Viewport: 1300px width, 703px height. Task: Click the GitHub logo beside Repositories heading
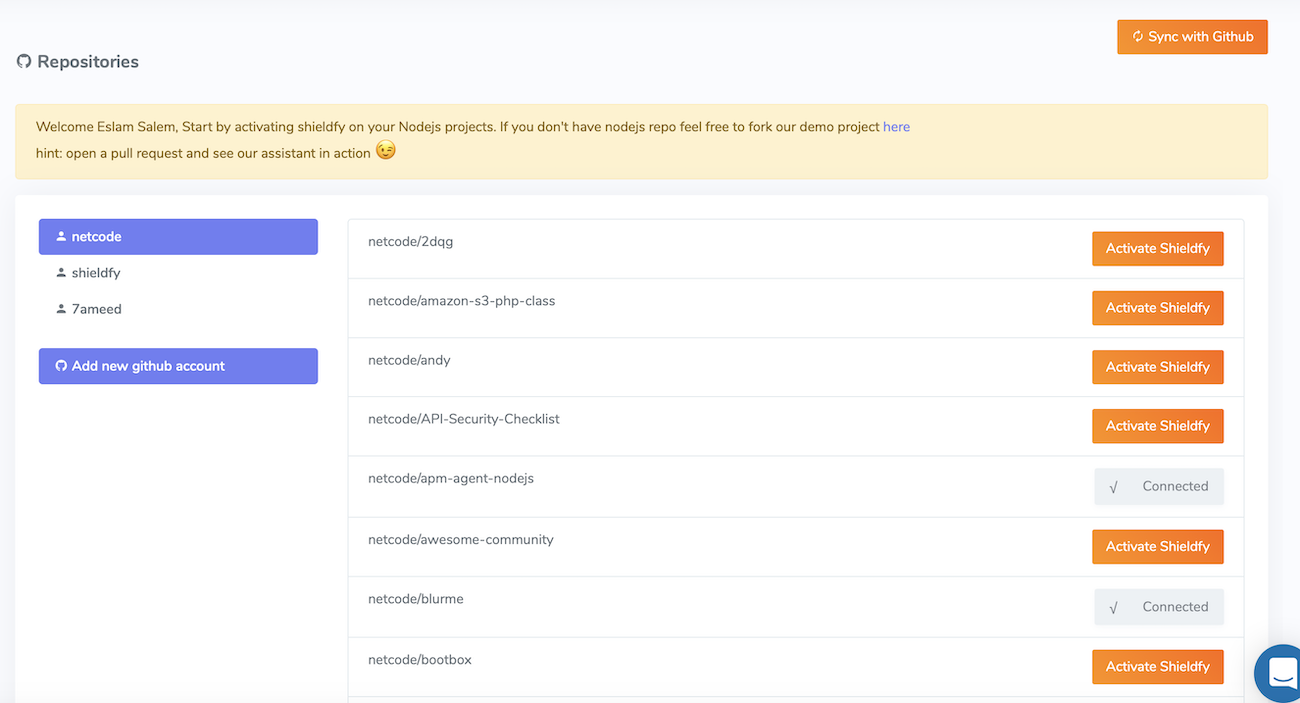(x=24, y=62)
